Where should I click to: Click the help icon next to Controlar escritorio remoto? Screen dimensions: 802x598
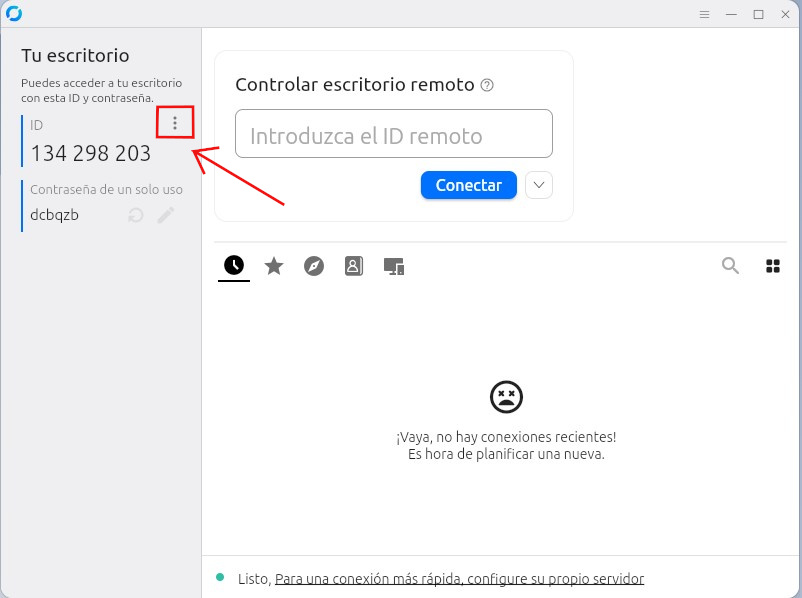(487, 85)
